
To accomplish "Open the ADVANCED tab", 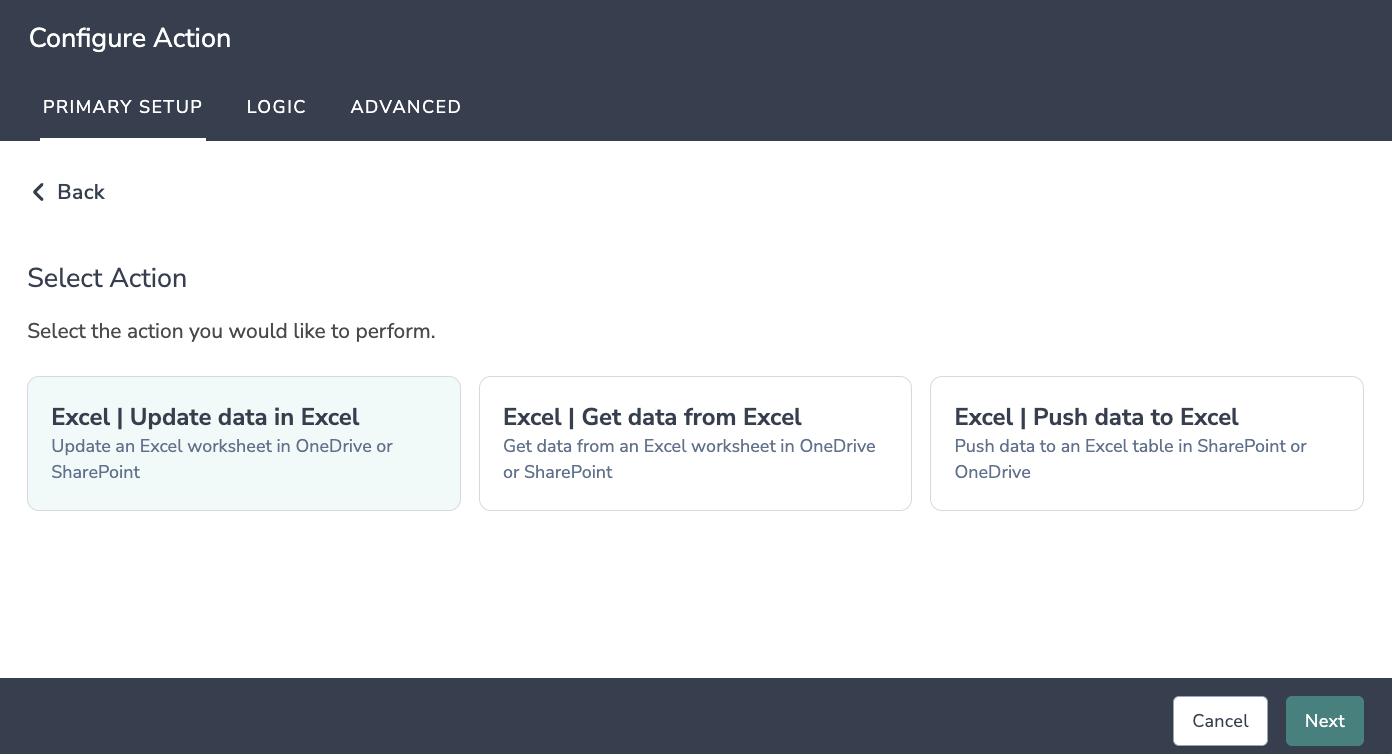I will 405,107.
